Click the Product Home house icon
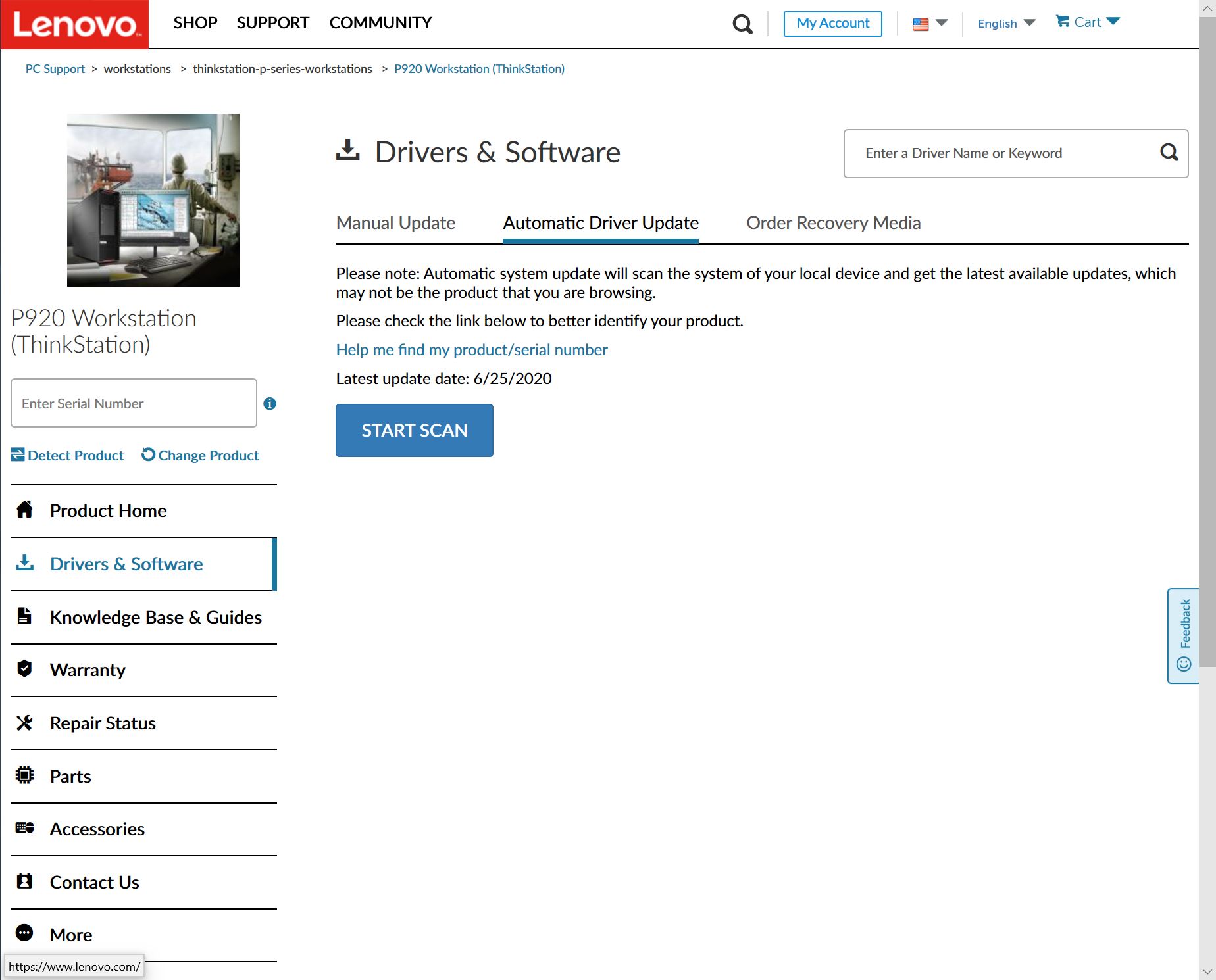This screenshot has width=1216, height=980. 24,510
